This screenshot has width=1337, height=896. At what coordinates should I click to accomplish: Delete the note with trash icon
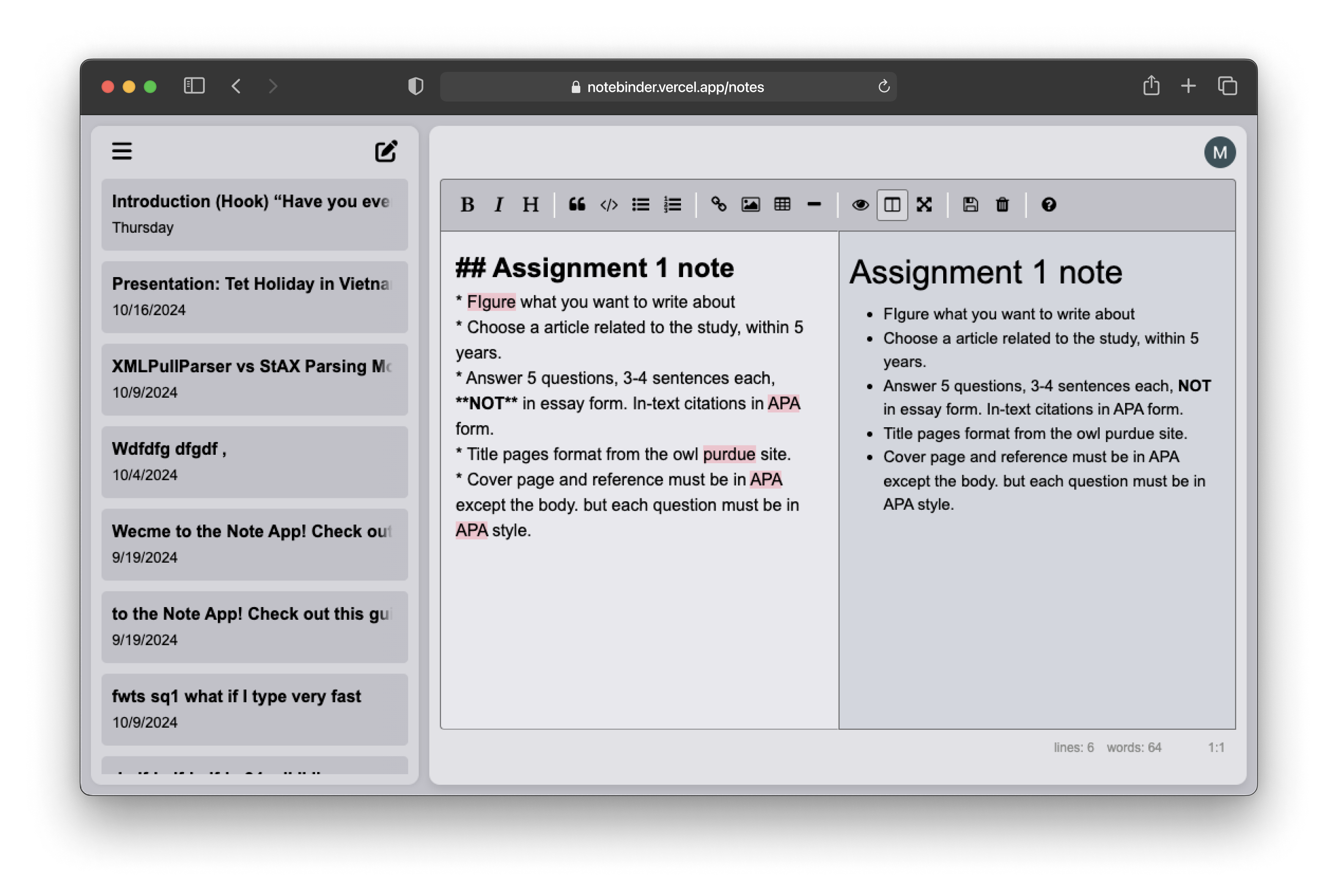1002,205
